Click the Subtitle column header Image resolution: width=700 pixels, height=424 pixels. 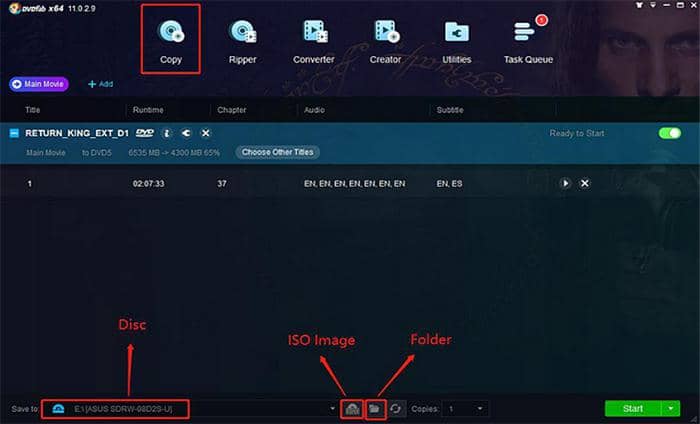[x=450, y=110]
